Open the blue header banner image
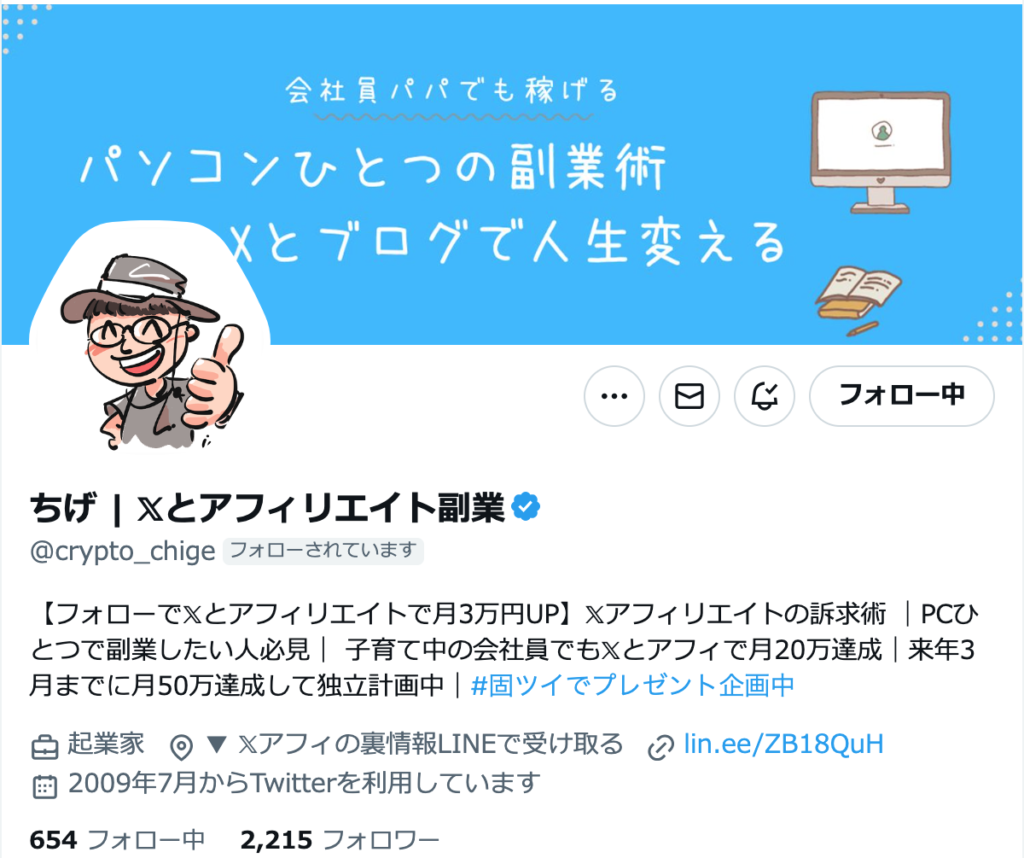 click(512, 174)
